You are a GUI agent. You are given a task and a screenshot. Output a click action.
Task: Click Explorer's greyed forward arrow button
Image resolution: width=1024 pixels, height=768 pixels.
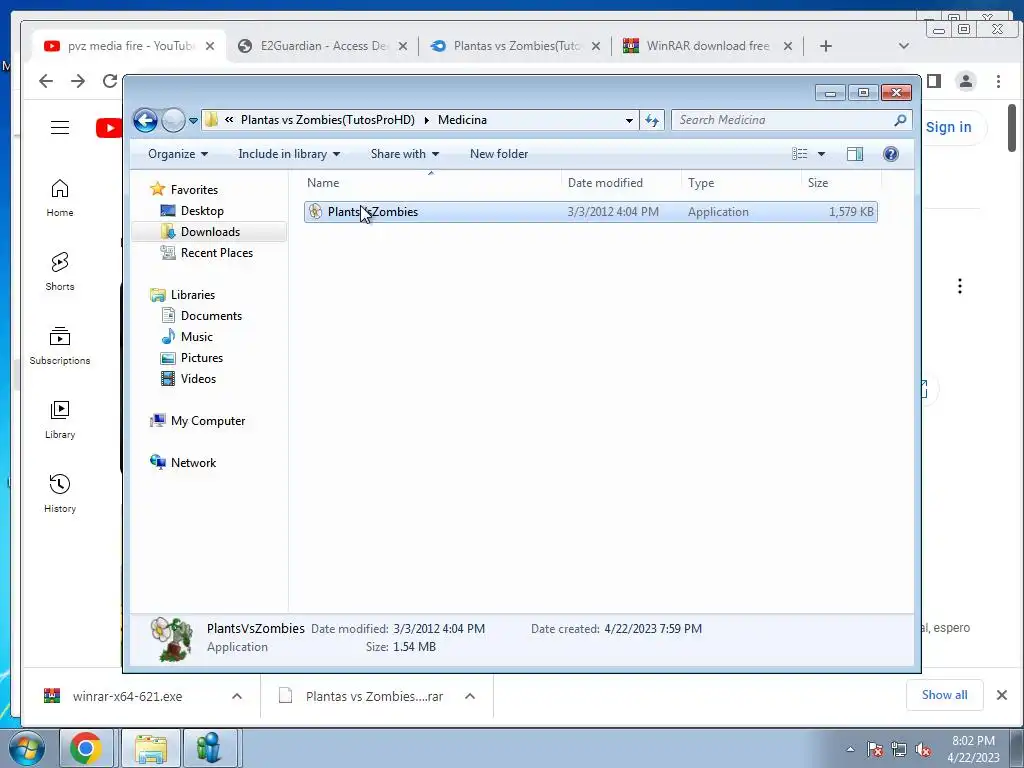(173, 120)
